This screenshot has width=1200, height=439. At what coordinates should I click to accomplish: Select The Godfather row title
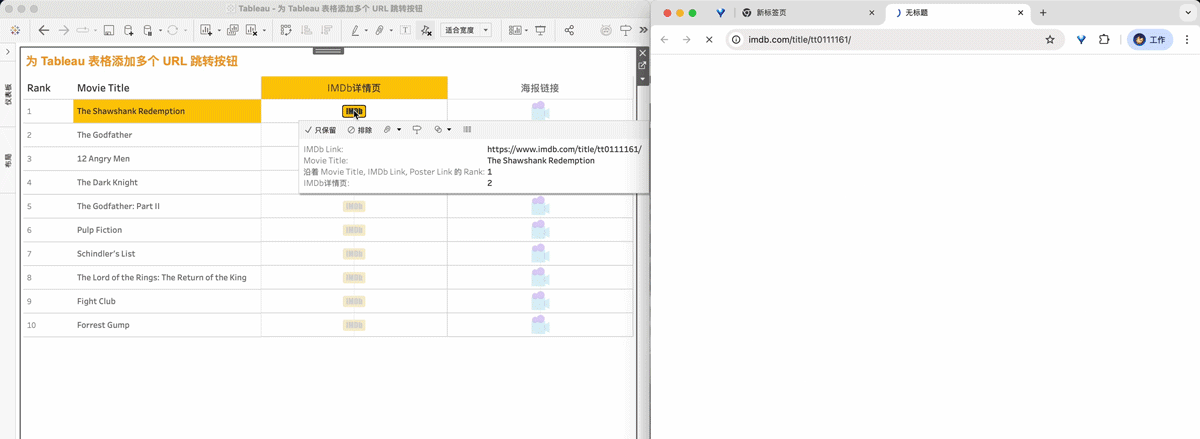(104, 135)
